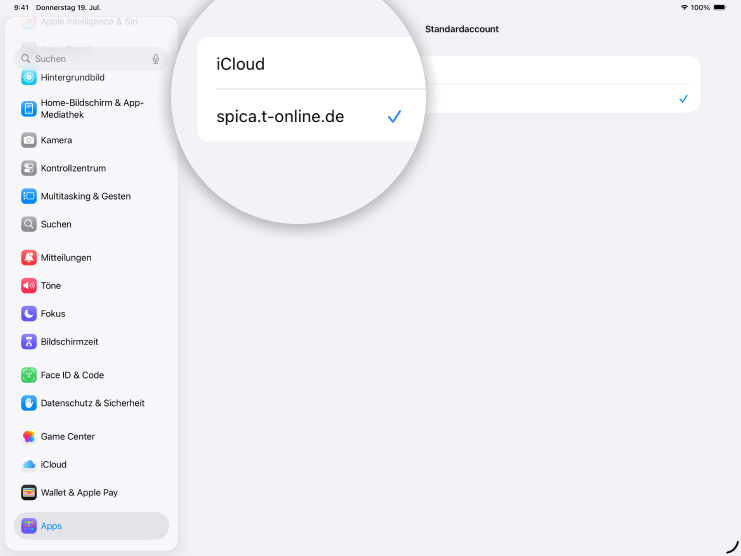Open Bildschirmzeit hourglass icon
The width and height of the screenshot is (741, 556).
pos(29,341)
